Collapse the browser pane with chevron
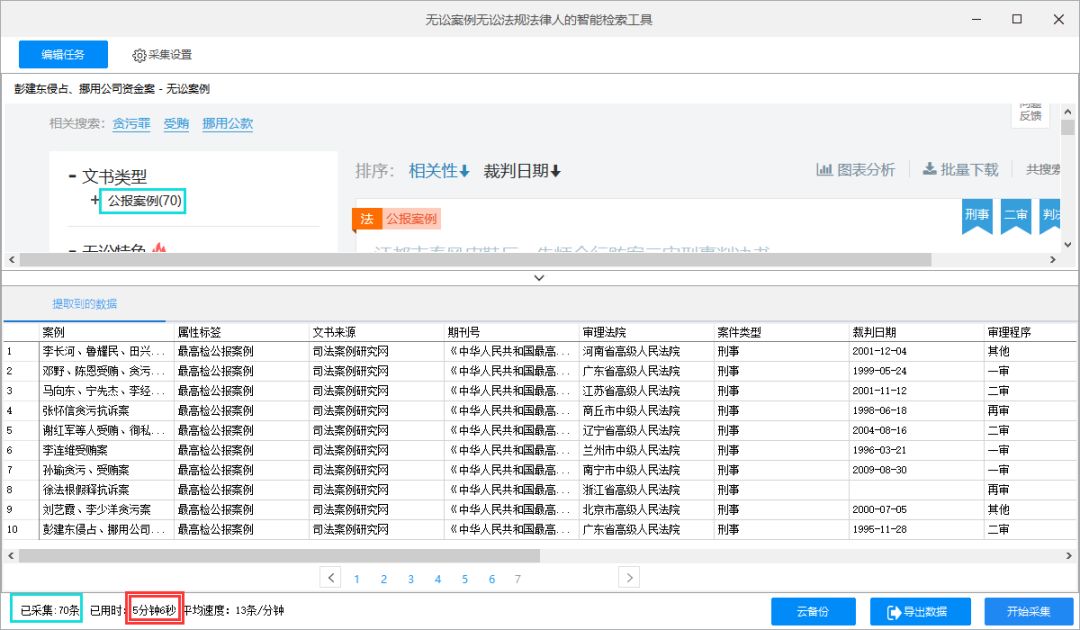The height and width of the screenshot is (630, 1080). [x=539, y=277]
